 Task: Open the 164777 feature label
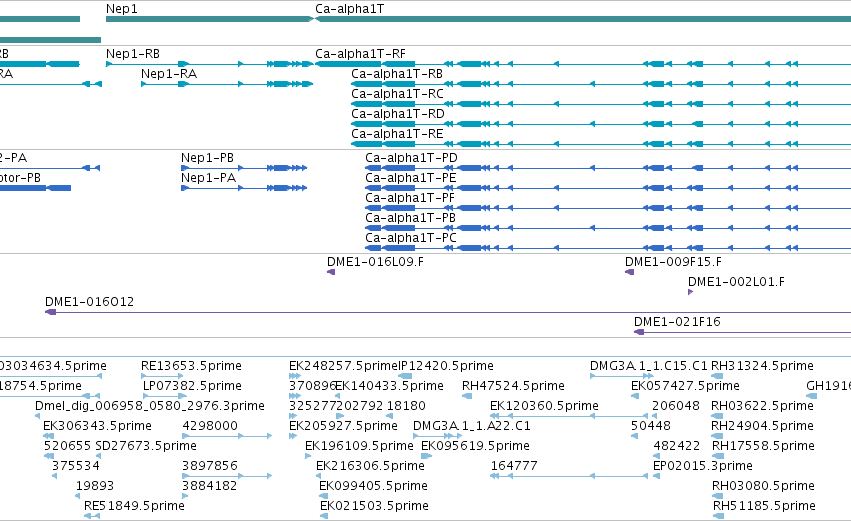[x=514, y=467]
